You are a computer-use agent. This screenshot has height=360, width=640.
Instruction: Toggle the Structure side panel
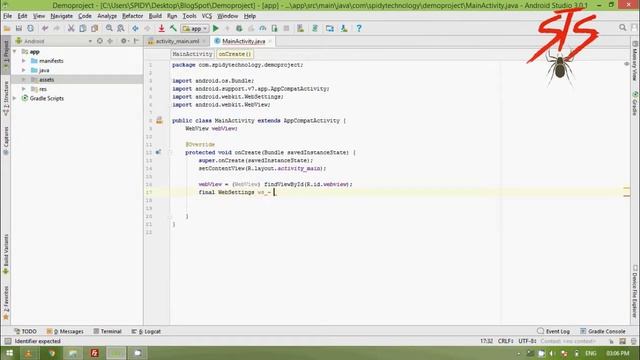(x=6, y=98)
